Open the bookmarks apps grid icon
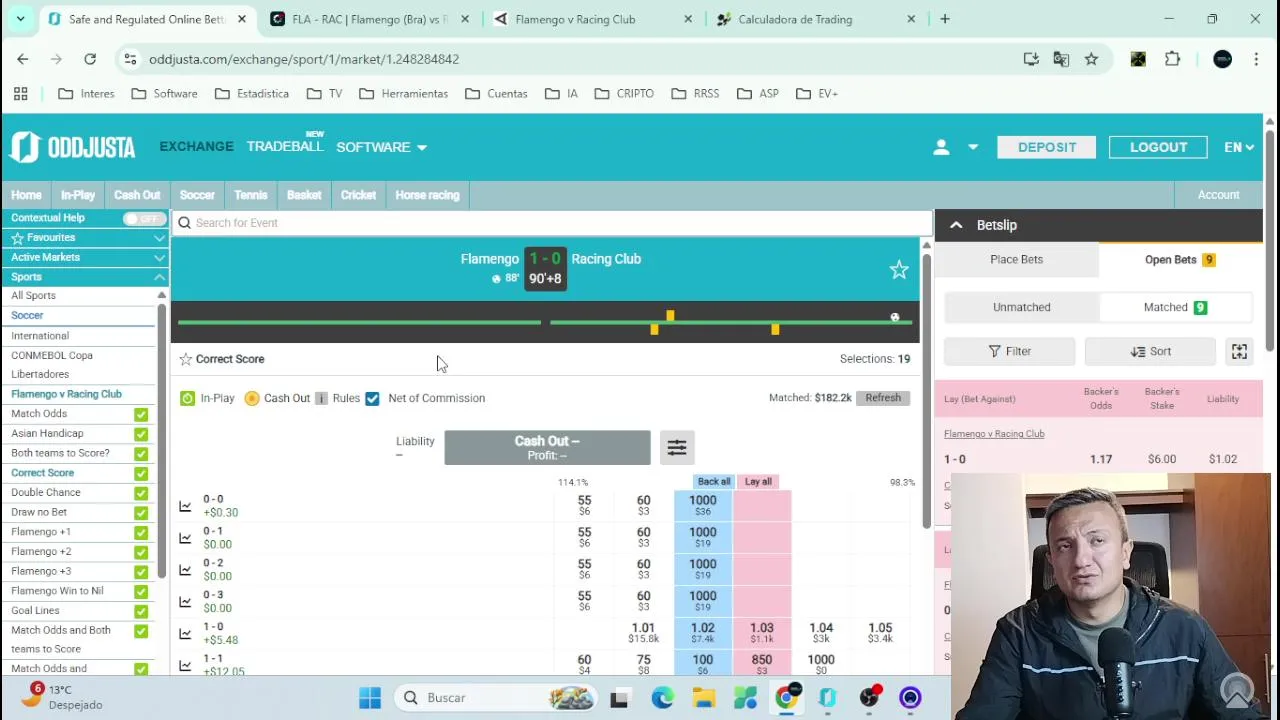1280x720 pixels. (20, 93)
